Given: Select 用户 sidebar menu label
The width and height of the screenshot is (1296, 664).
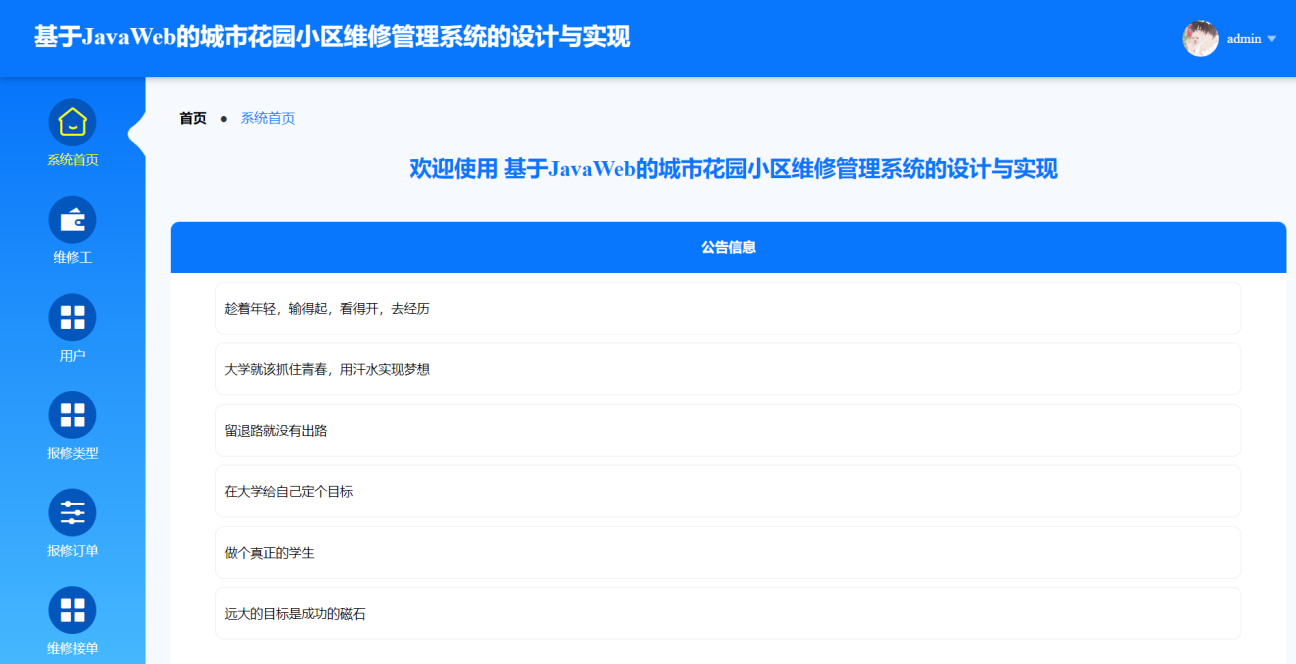Looking at the screenshot, I should point(73,356).
